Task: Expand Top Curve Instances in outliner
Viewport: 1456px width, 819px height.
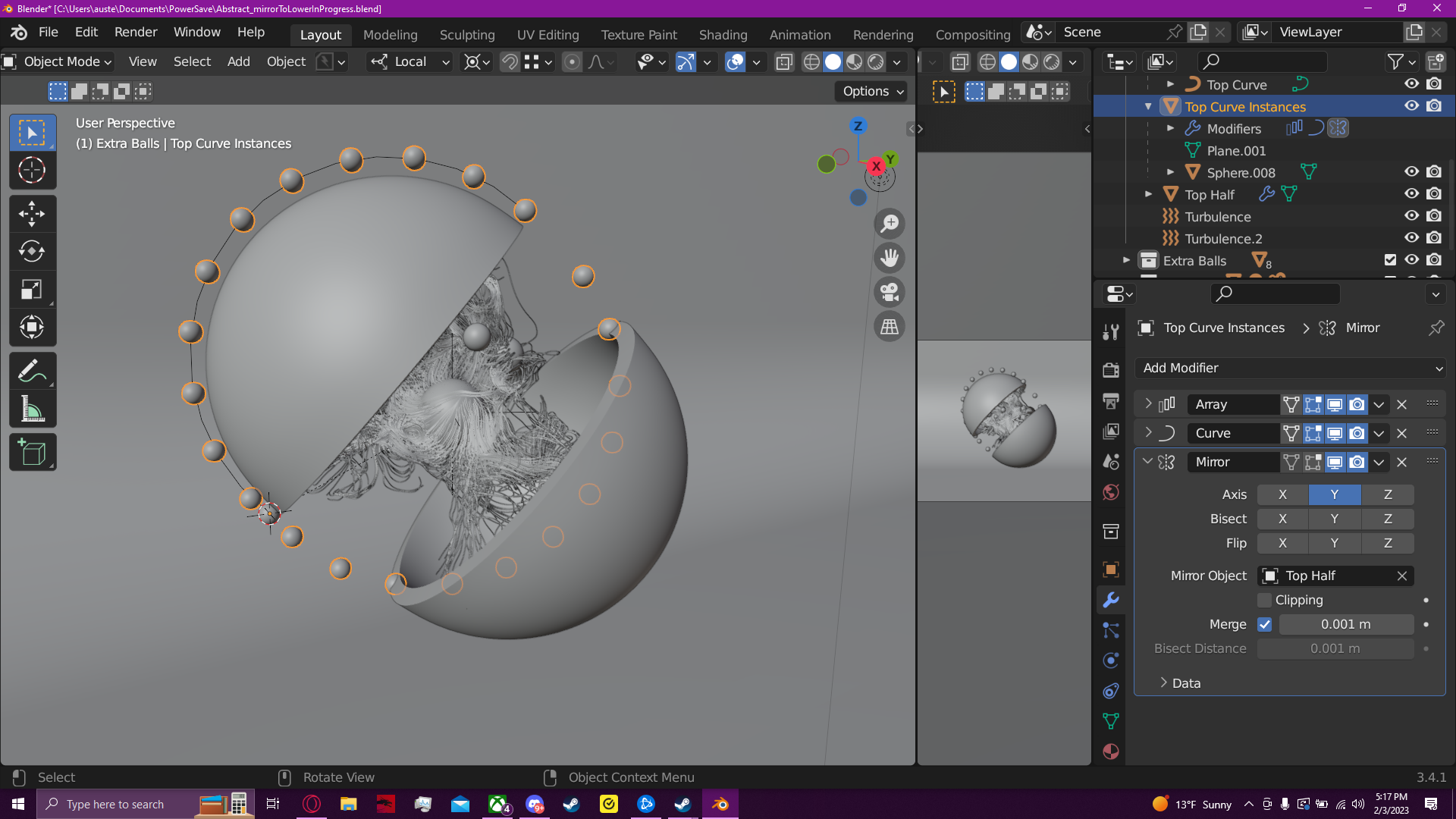Action: tap(1149, 106)
